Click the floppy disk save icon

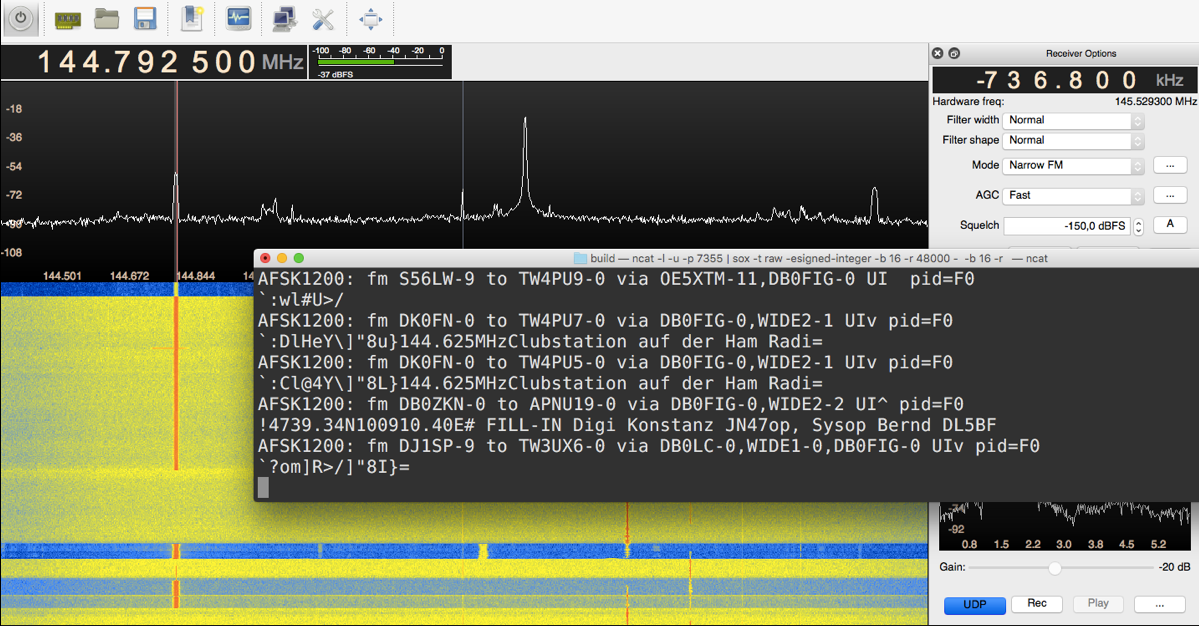tap(145, 19)
